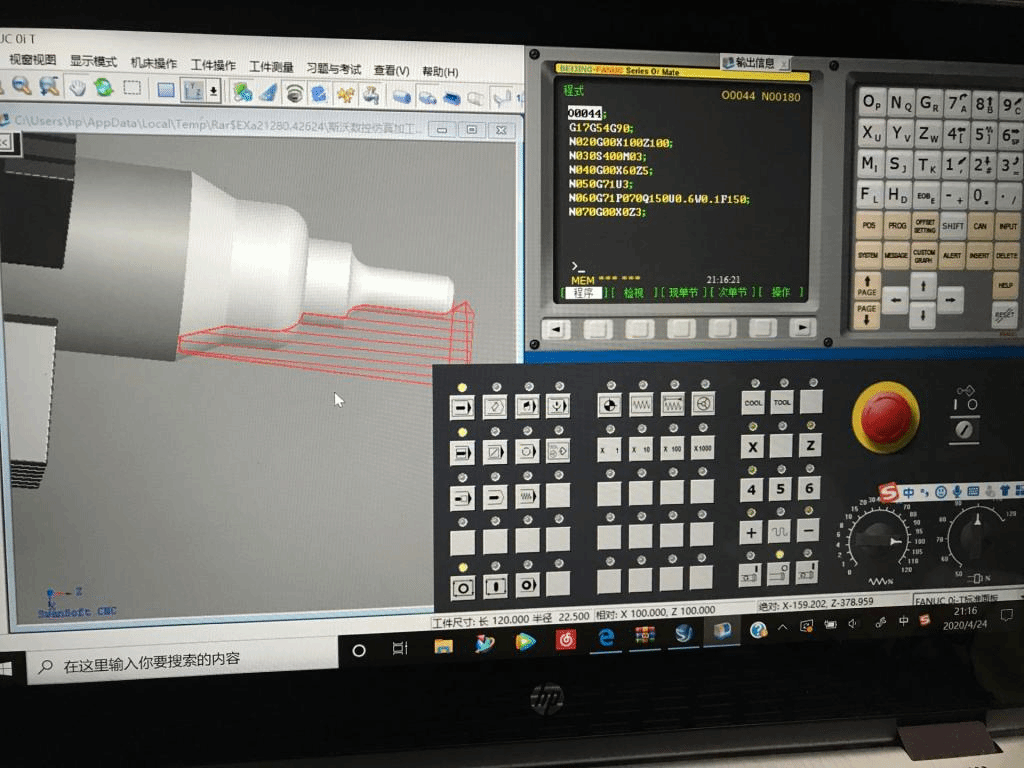The image size is (1024, 768).
Task: Open the 显示模式 menu
Action: pos(93,61)
